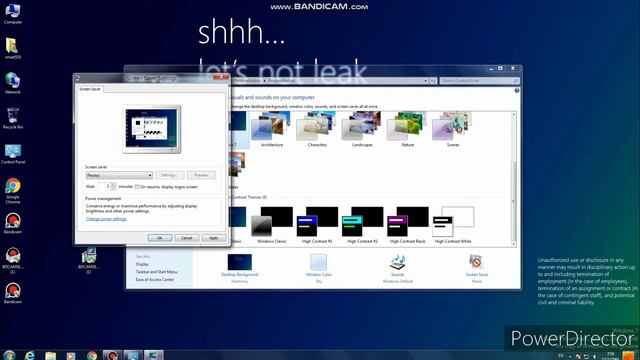Screen dimensions: 640x360
Task: Click the themes list scrollbar up arrow
Action: [513, 115]
